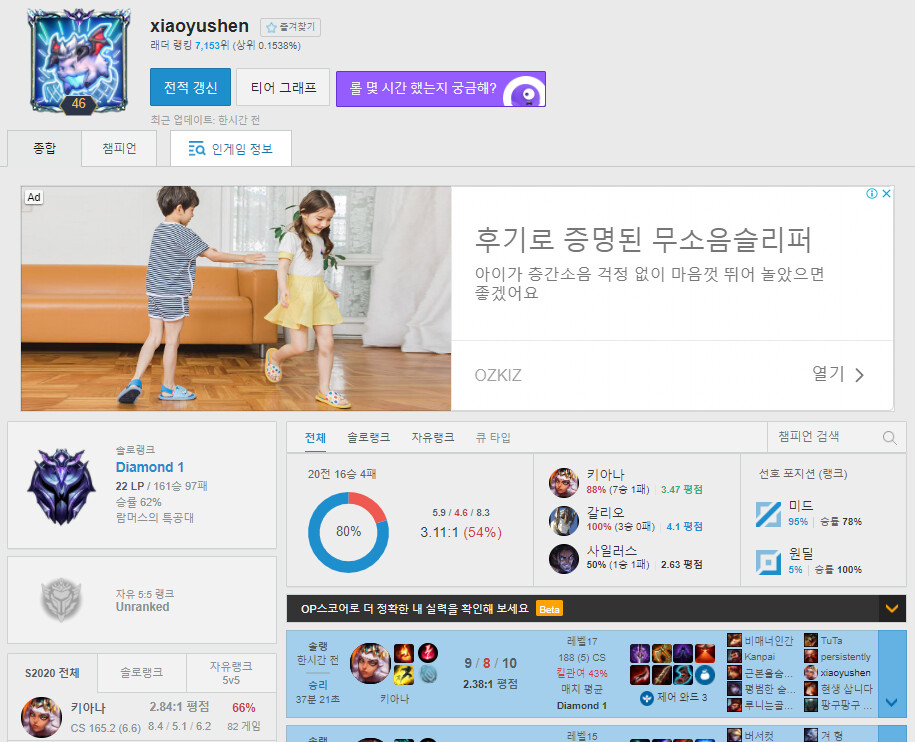Click the control ward icon
The height and width of the screenshot is (742, 915).
(x=647, y=698)
